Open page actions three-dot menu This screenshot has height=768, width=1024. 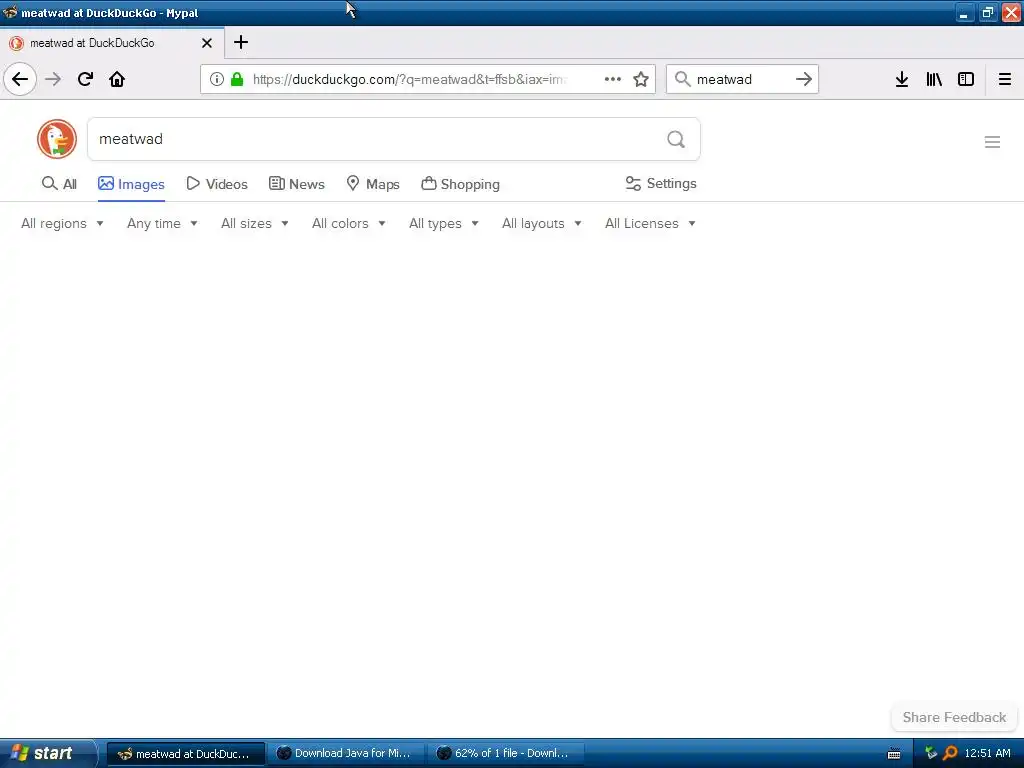click(x=613, y=79)
